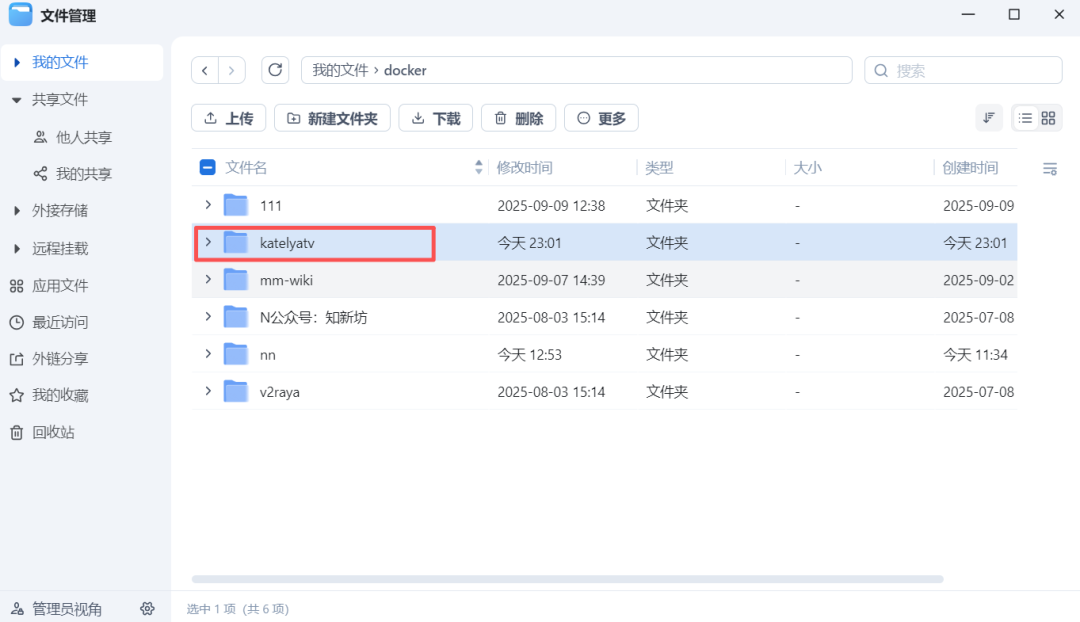This screenshot has width=1080, height=622.
Task: Click the katelyatv folder icon
Action: (x=236, y=242)
